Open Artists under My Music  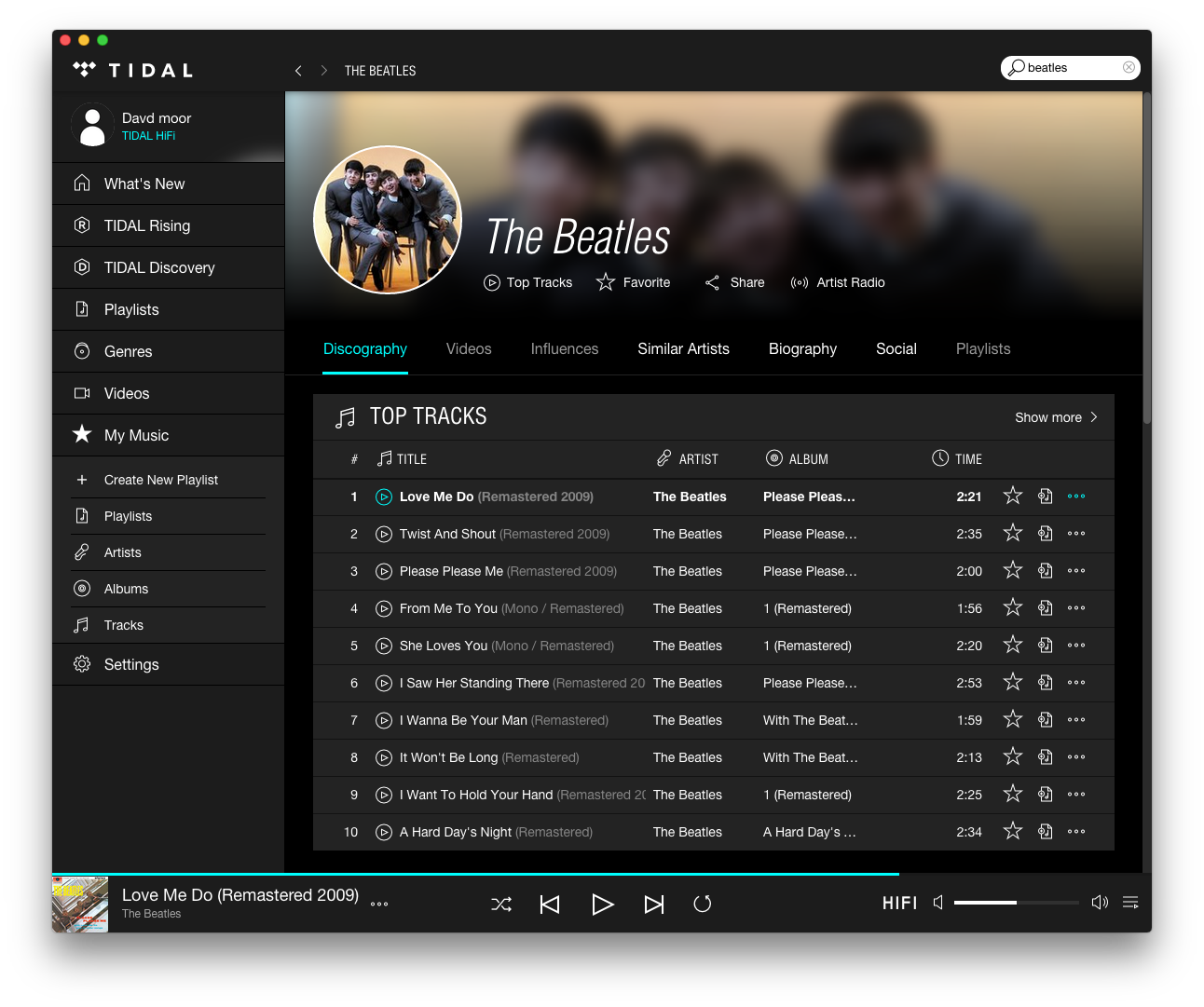[168, 552]
